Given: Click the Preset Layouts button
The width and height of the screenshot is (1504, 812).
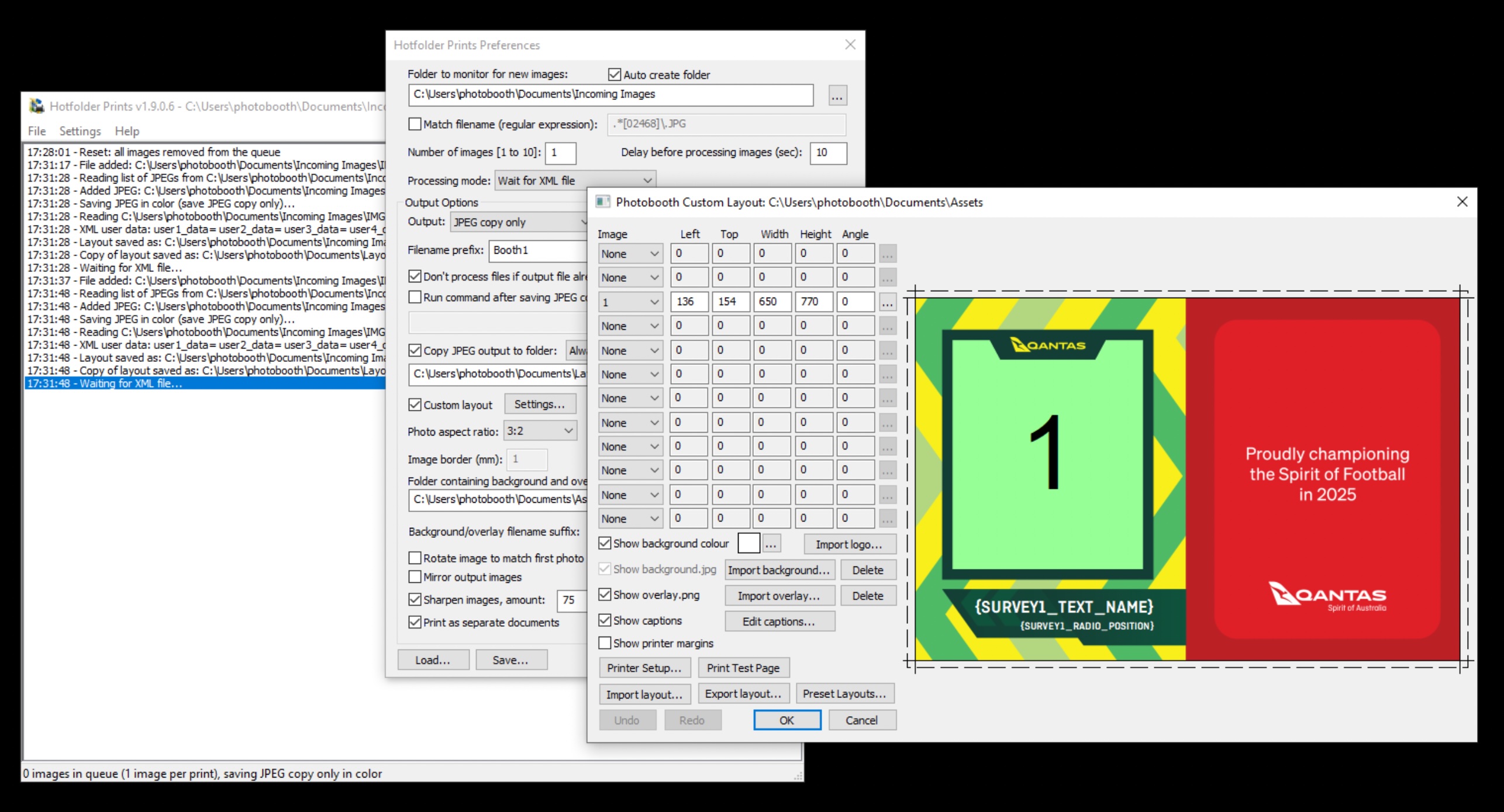Looking at the screenshot, I should click(x=844, y=694).
